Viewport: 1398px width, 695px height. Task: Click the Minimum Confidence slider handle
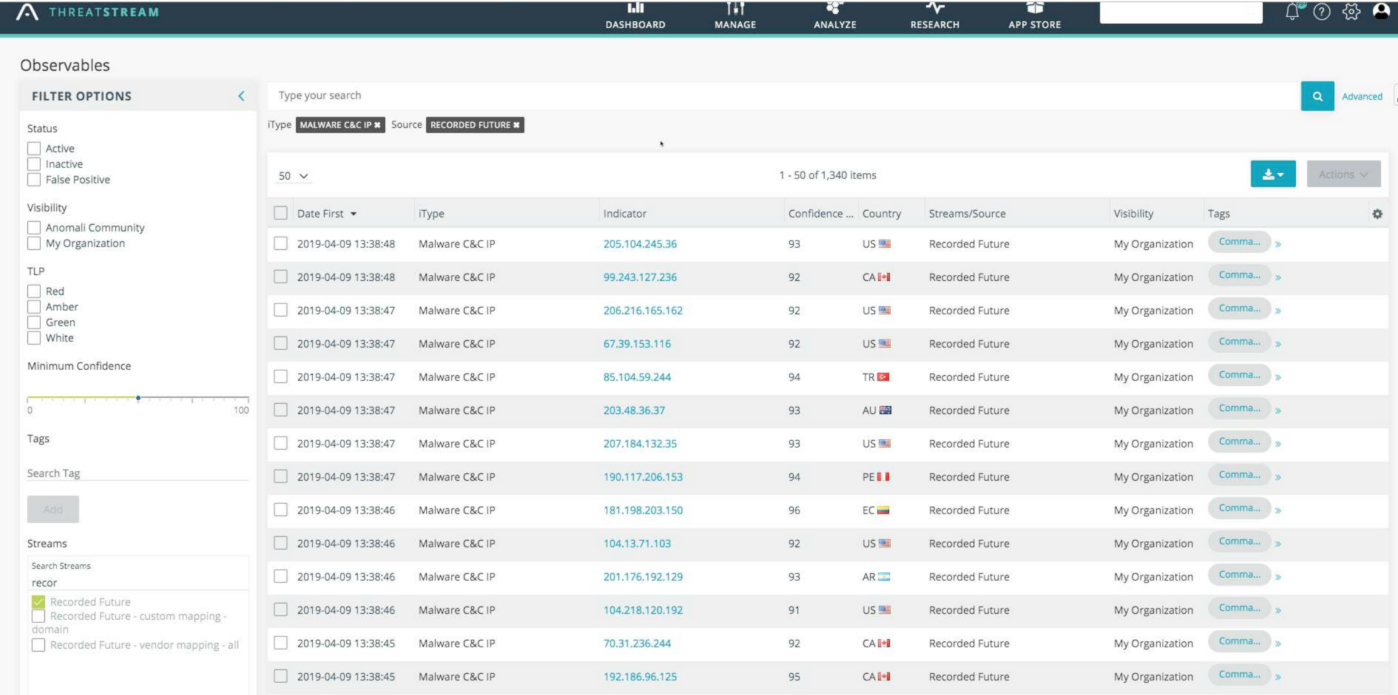pyautogui.click(x=138, y=398)
